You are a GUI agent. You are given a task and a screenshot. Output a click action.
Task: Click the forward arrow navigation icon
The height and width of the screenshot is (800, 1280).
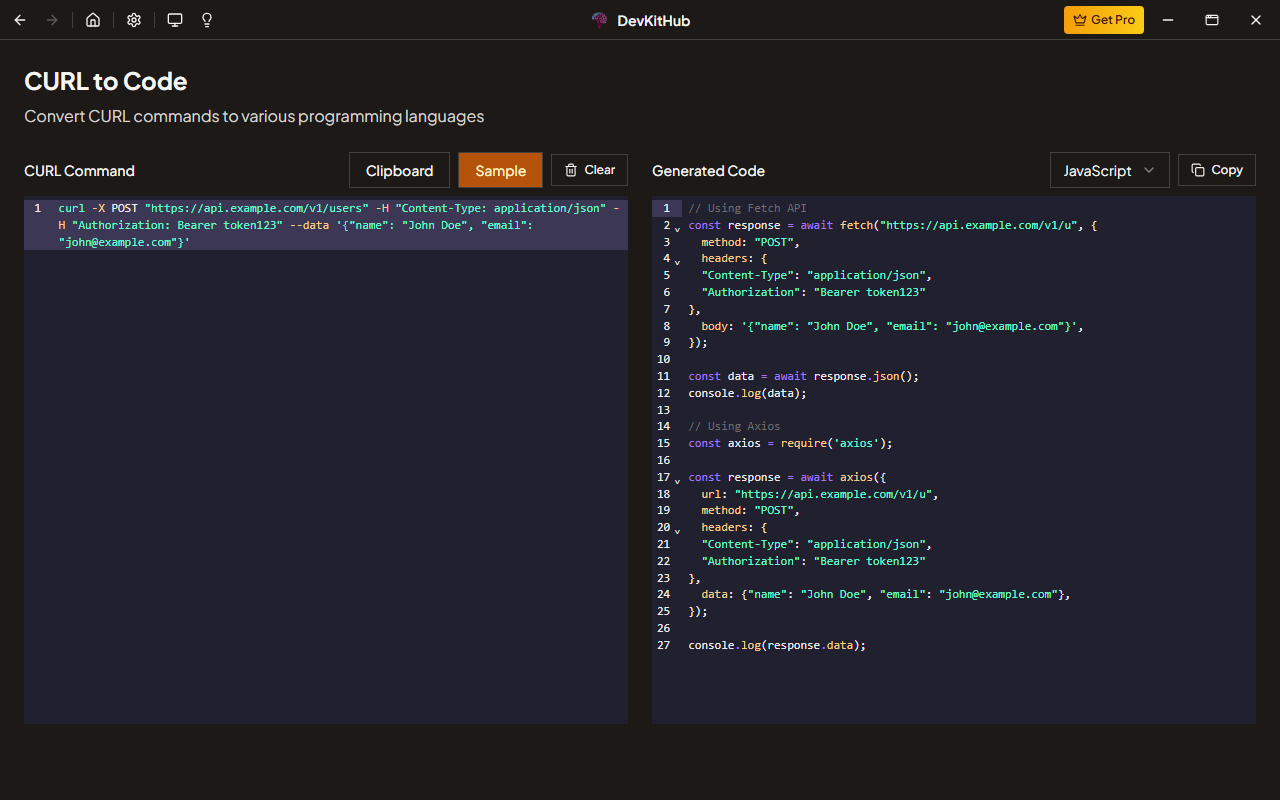click(x=52, y=20)
